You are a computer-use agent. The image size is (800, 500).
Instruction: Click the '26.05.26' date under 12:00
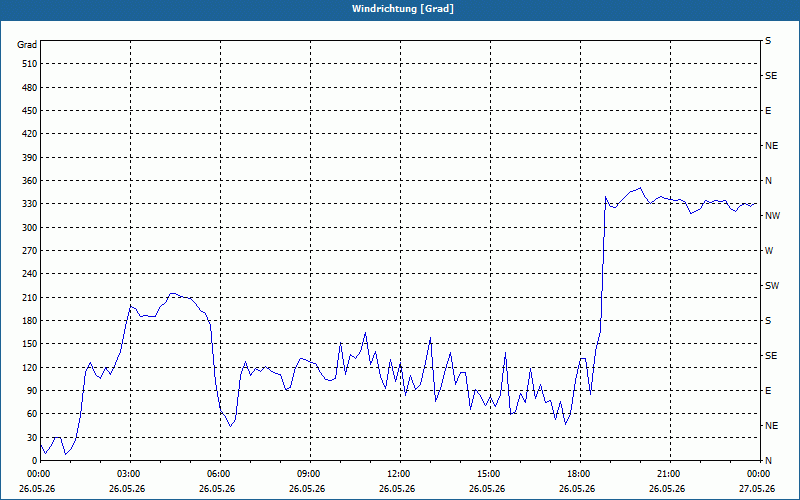[x=397, y=489]
